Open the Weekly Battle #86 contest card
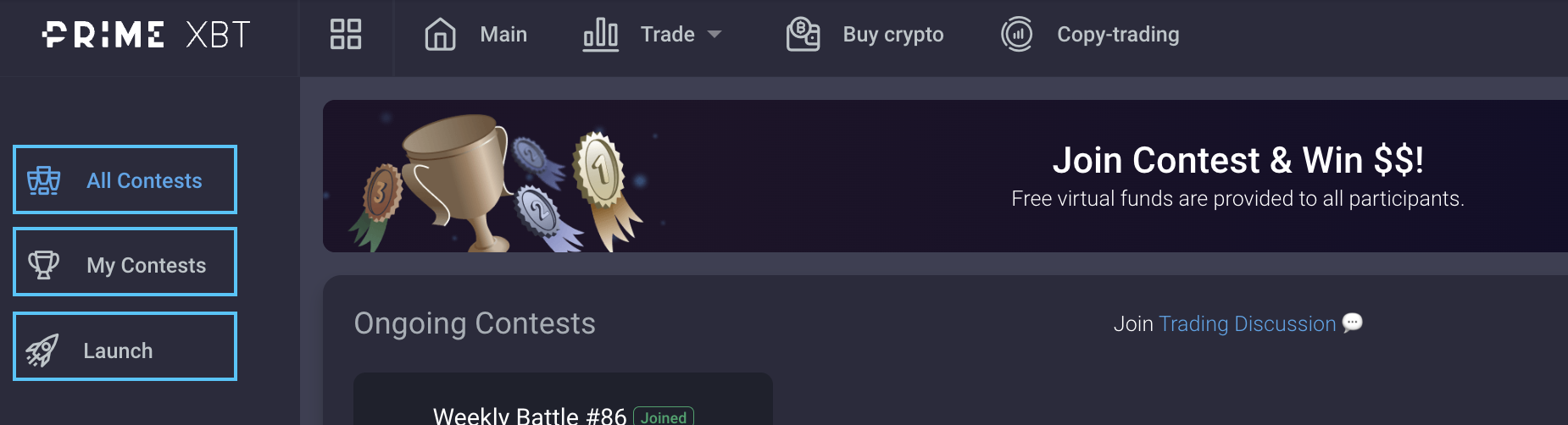Viewport: 1568px width, 425px height. pos(563,399)
